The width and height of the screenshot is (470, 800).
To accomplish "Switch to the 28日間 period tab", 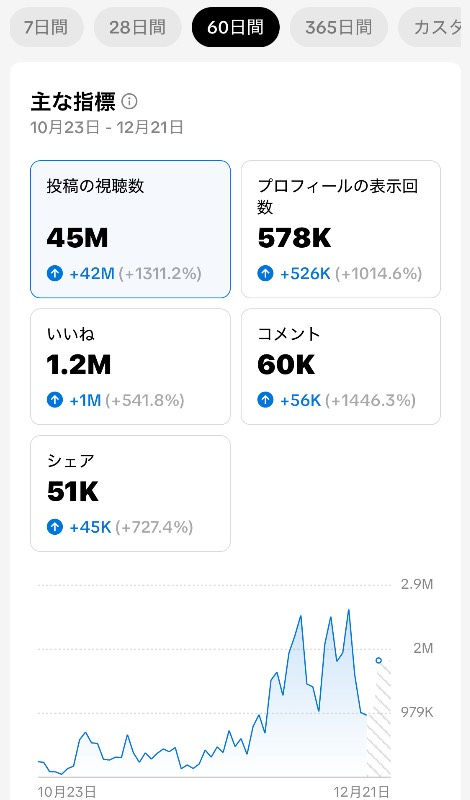I will [x=137, y=27].
